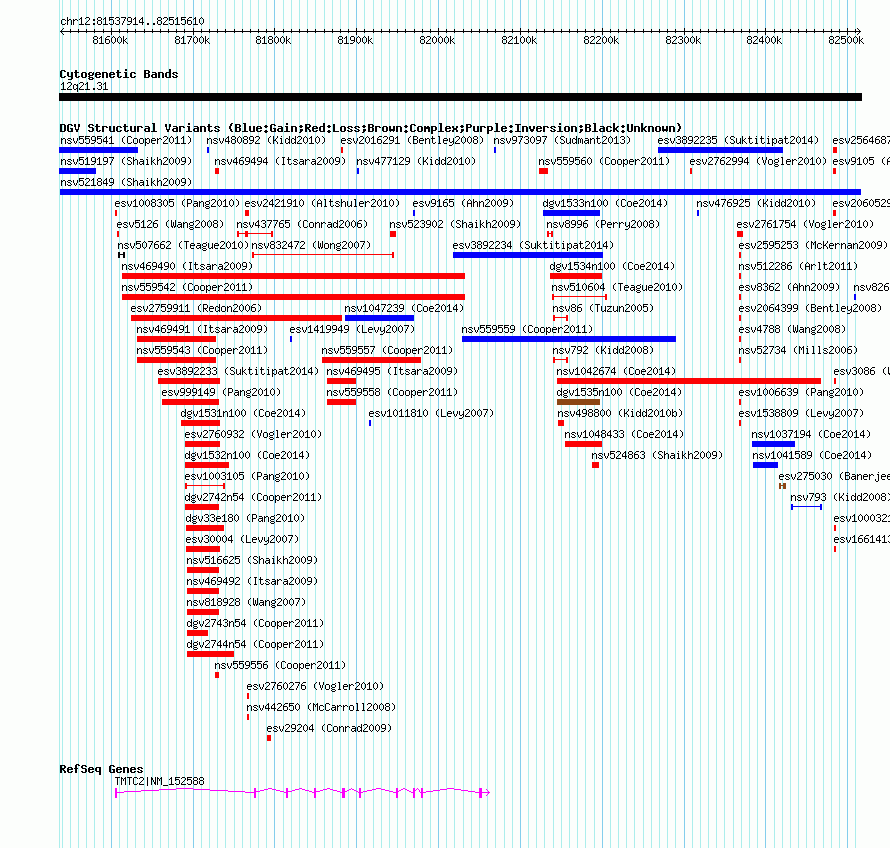Click the RefSeq Genes track title

point(101,769)
